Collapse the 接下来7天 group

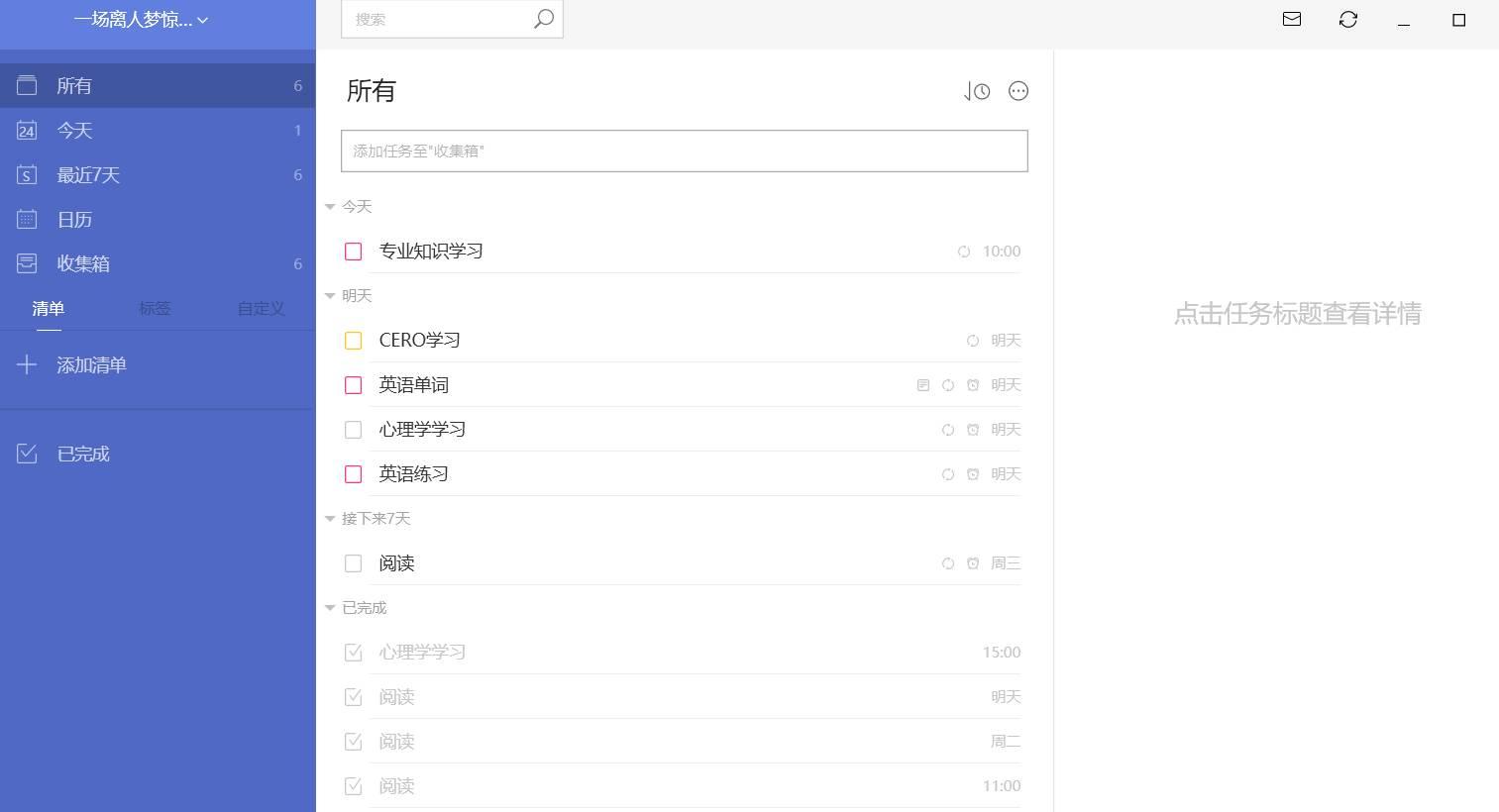[x=330, y=519]
